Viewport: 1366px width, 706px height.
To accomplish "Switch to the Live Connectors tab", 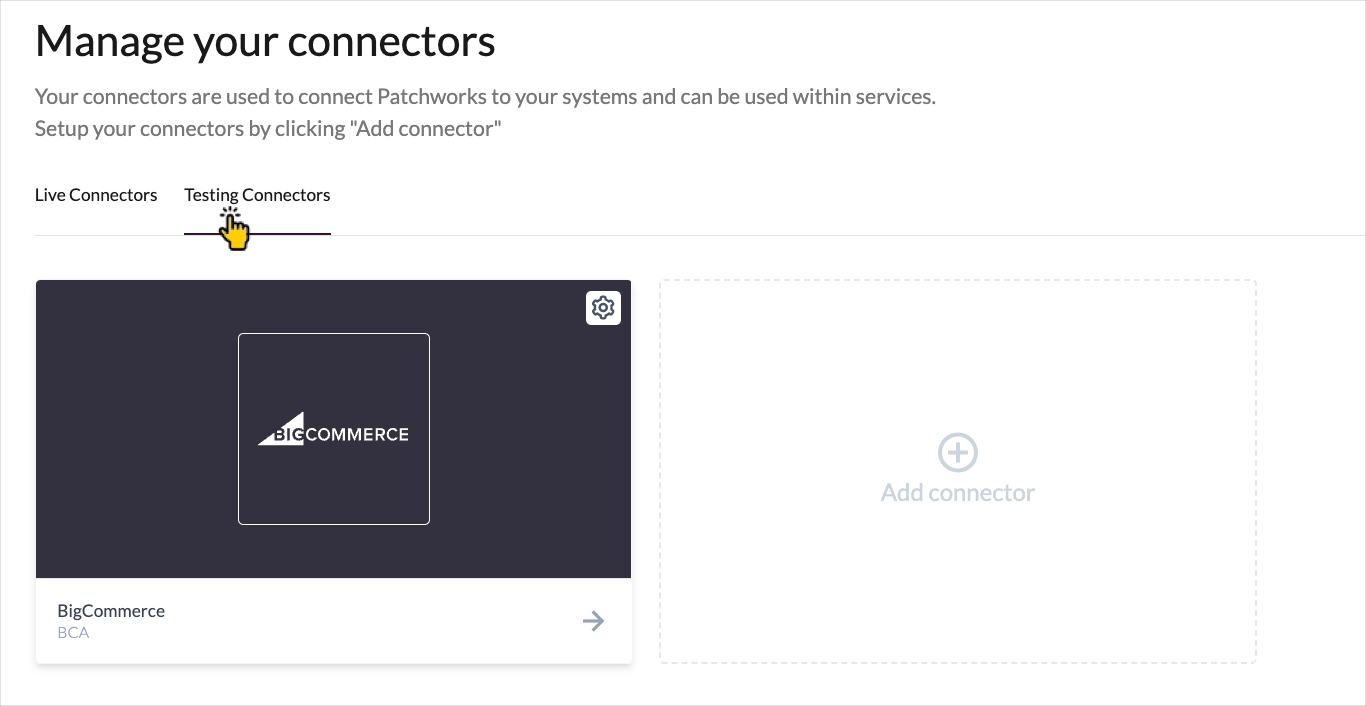I will [96, 195].
